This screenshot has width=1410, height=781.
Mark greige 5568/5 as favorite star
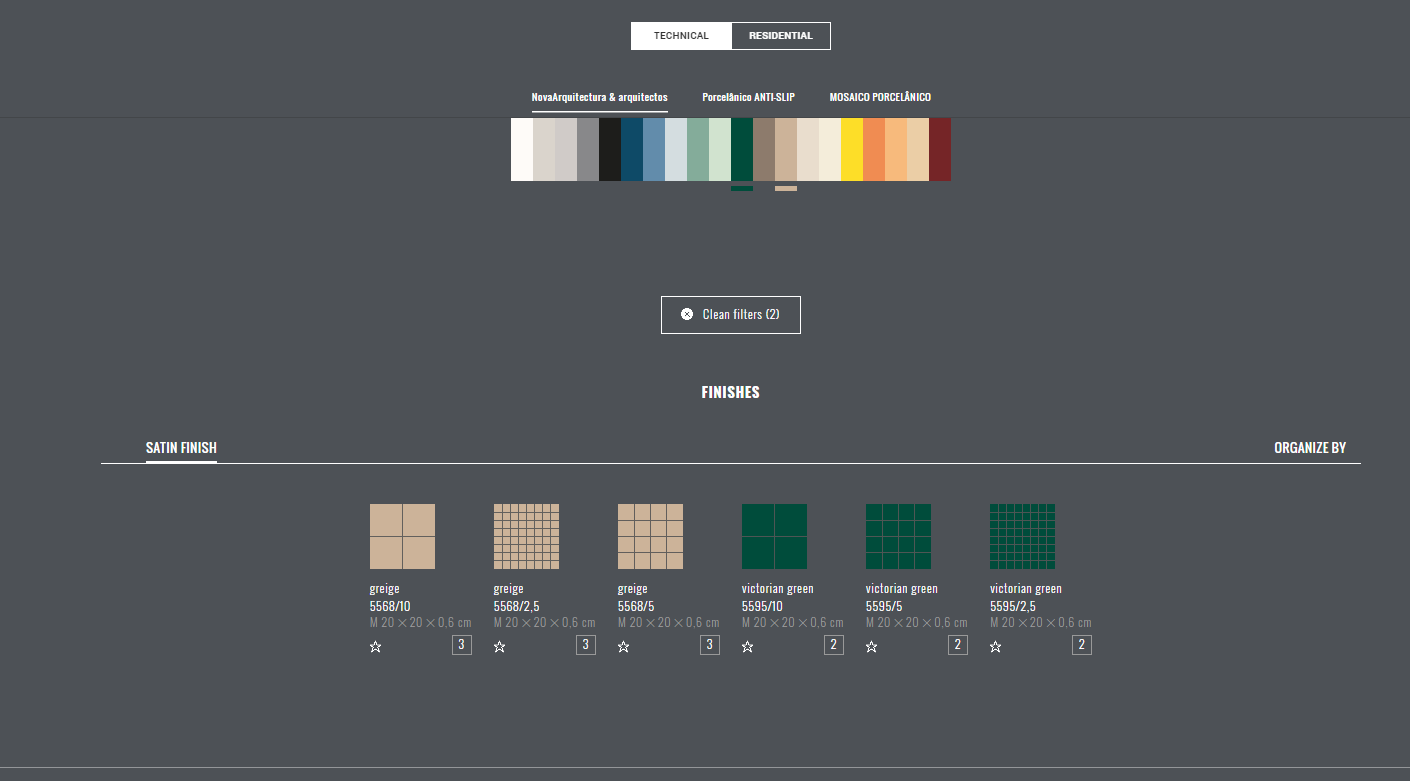click(624, 647)
